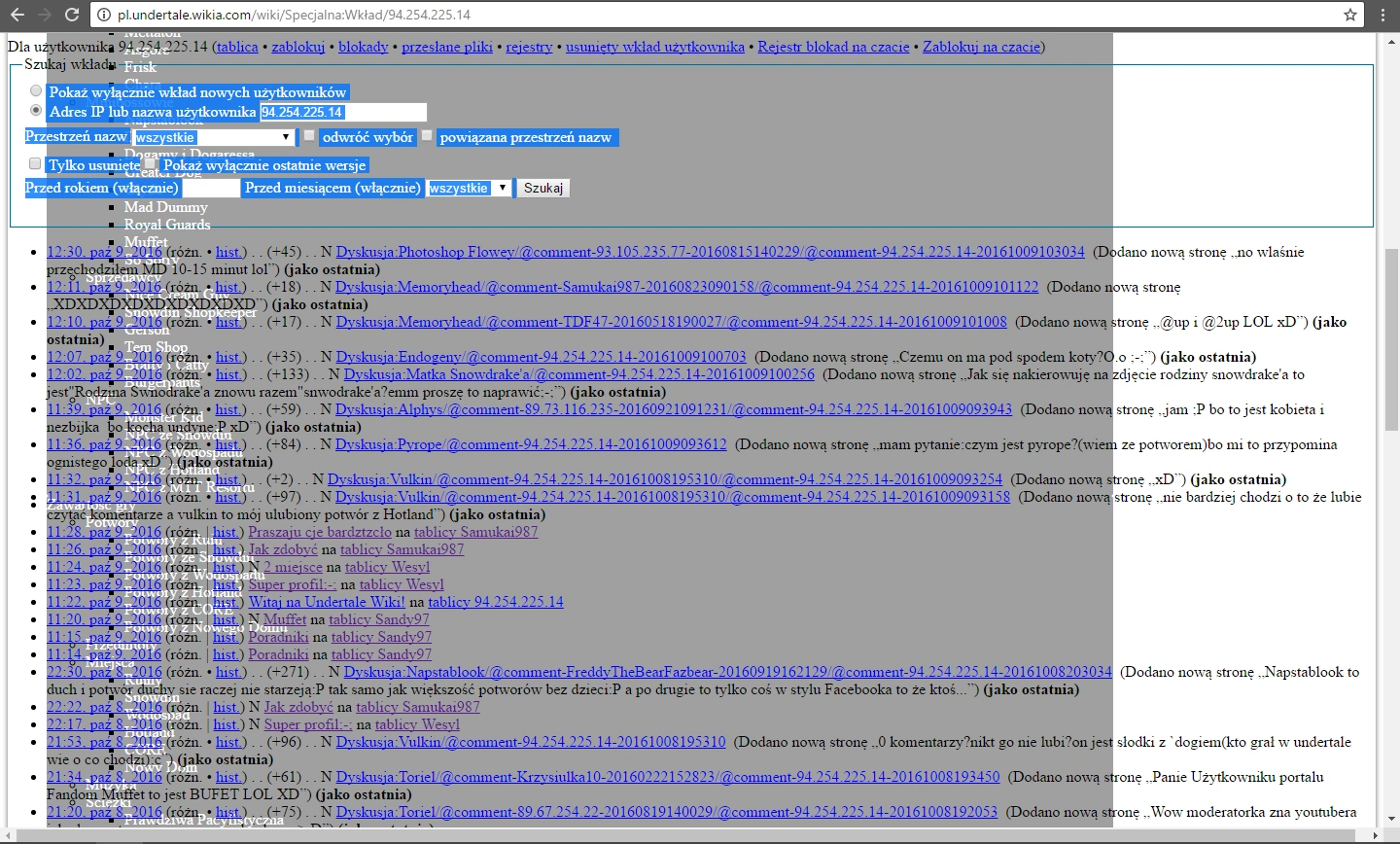This screenshot has width=1400, height=844.
Task: Open 'Poradniki' link in 11:15 row
Action: tap(278, 637)
